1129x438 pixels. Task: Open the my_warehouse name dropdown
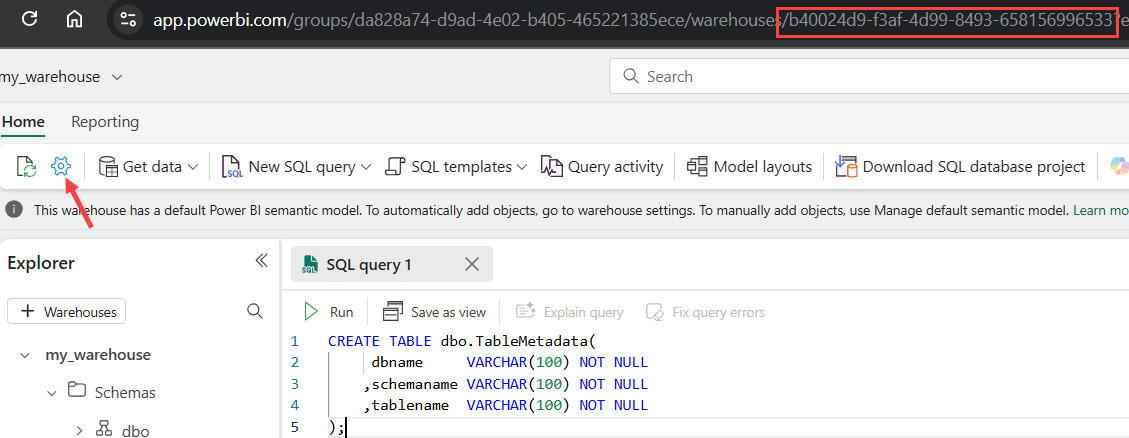(118, 77)
